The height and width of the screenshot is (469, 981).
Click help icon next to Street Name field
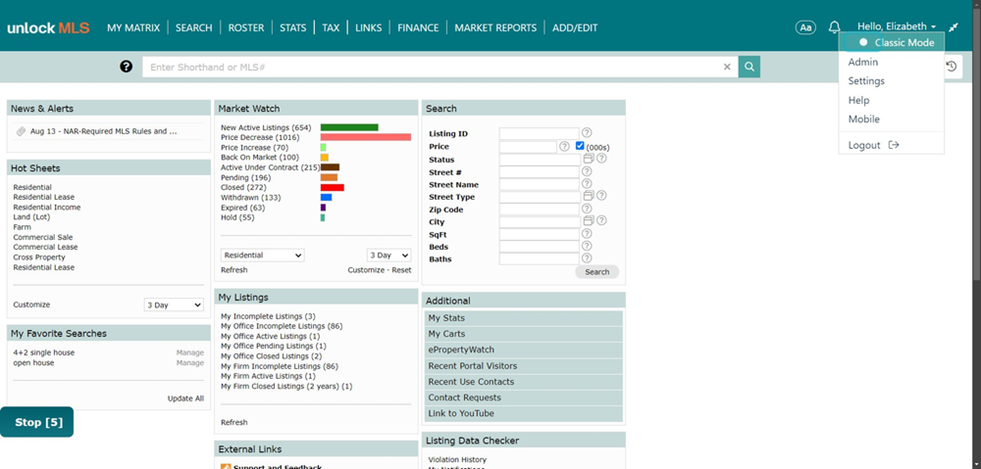click(587, 183)
